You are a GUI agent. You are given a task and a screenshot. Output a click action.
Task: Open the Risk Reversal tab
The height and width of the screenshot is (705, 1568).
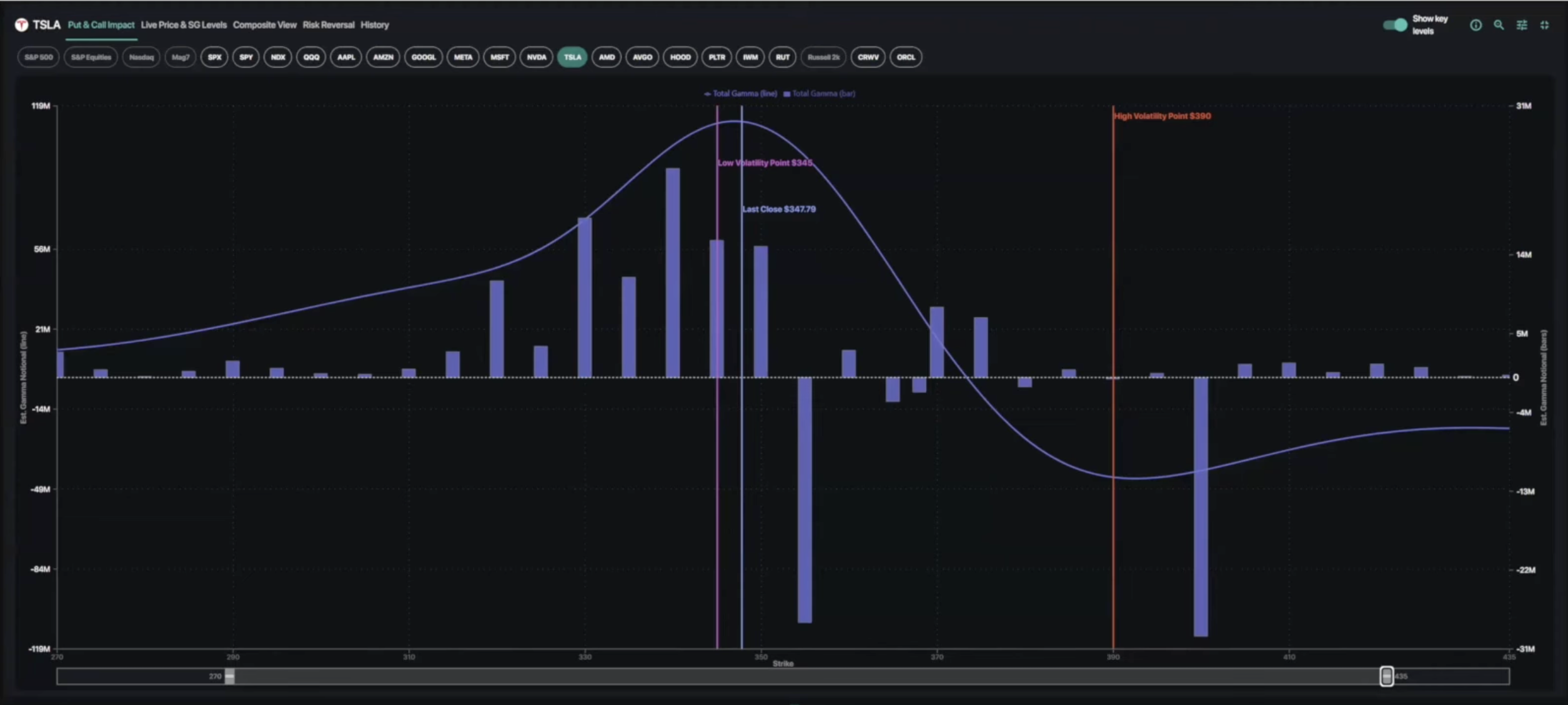click(328, 25)
